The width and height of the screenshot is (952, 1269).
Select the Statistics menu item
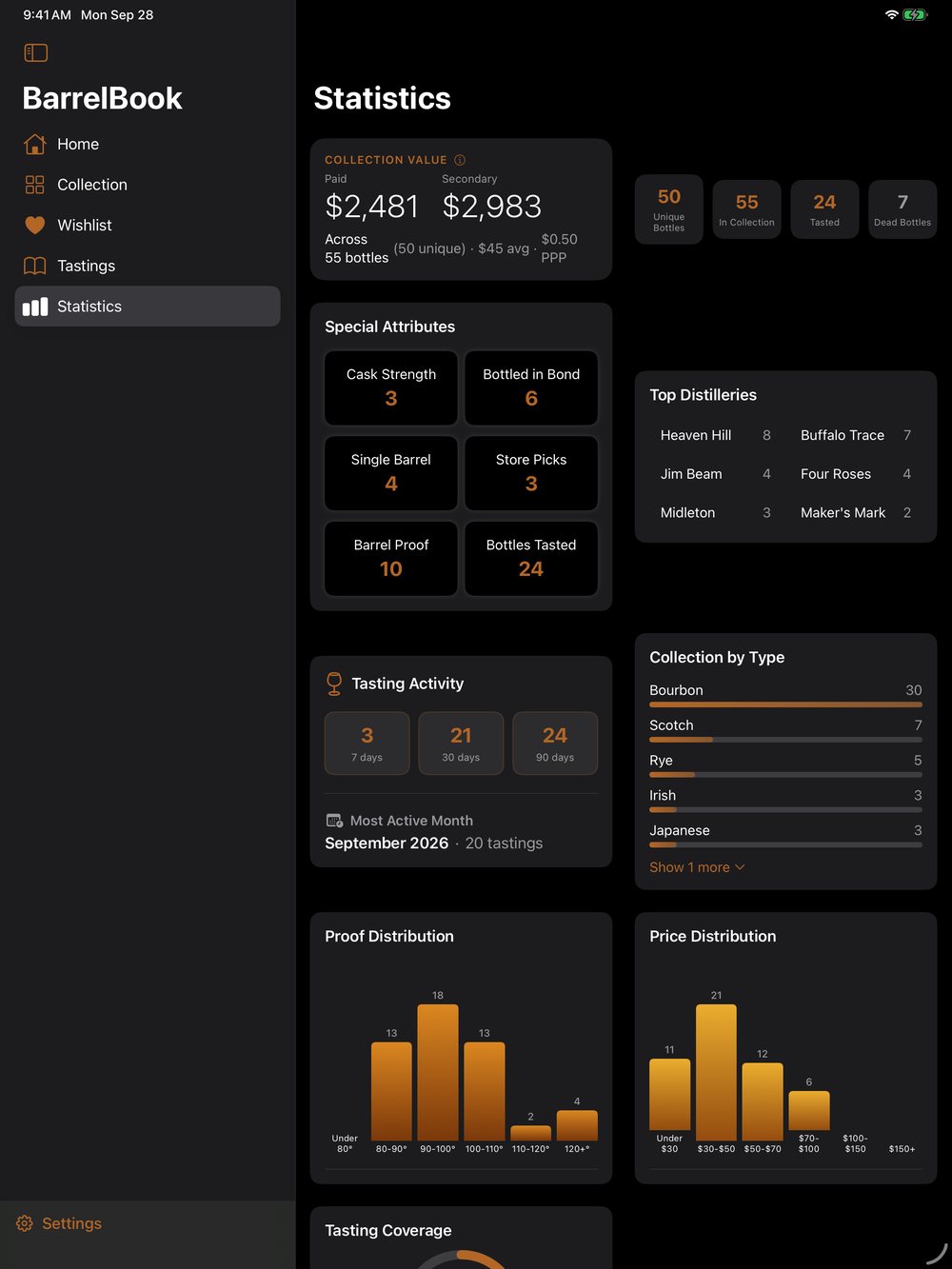tap(148, 307)
